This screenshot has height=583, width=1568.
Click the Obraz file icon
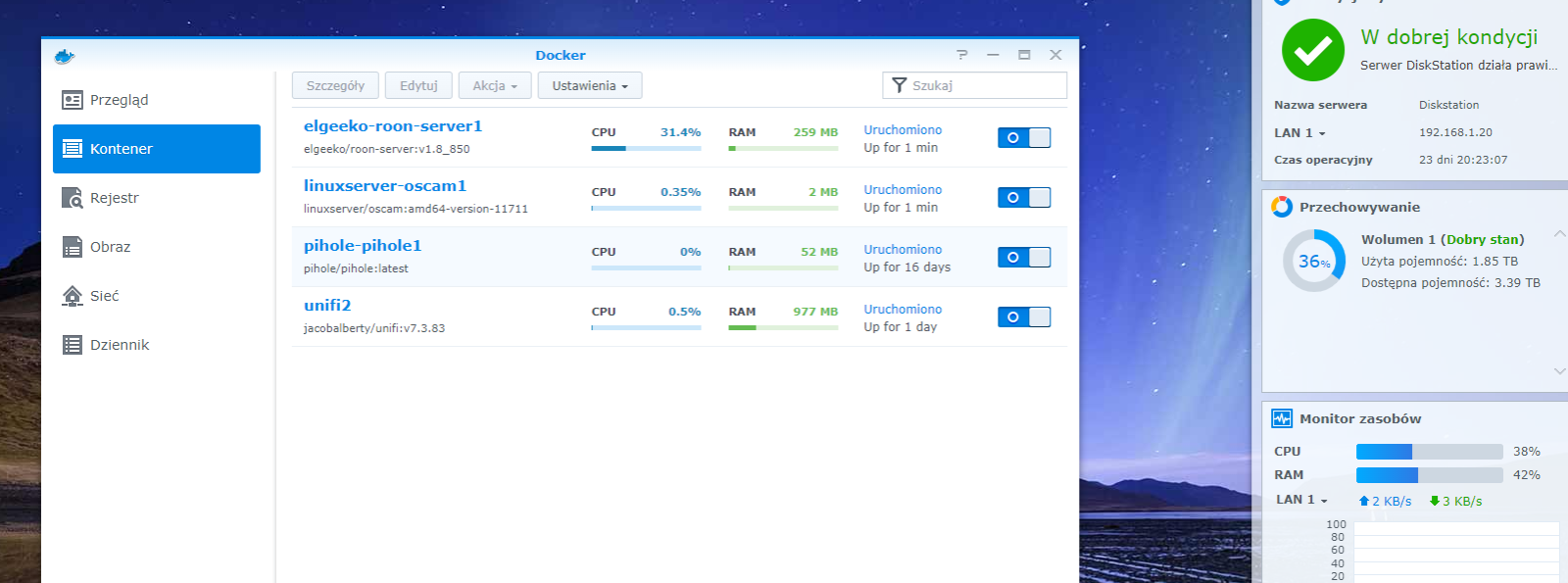pos(73,247)
